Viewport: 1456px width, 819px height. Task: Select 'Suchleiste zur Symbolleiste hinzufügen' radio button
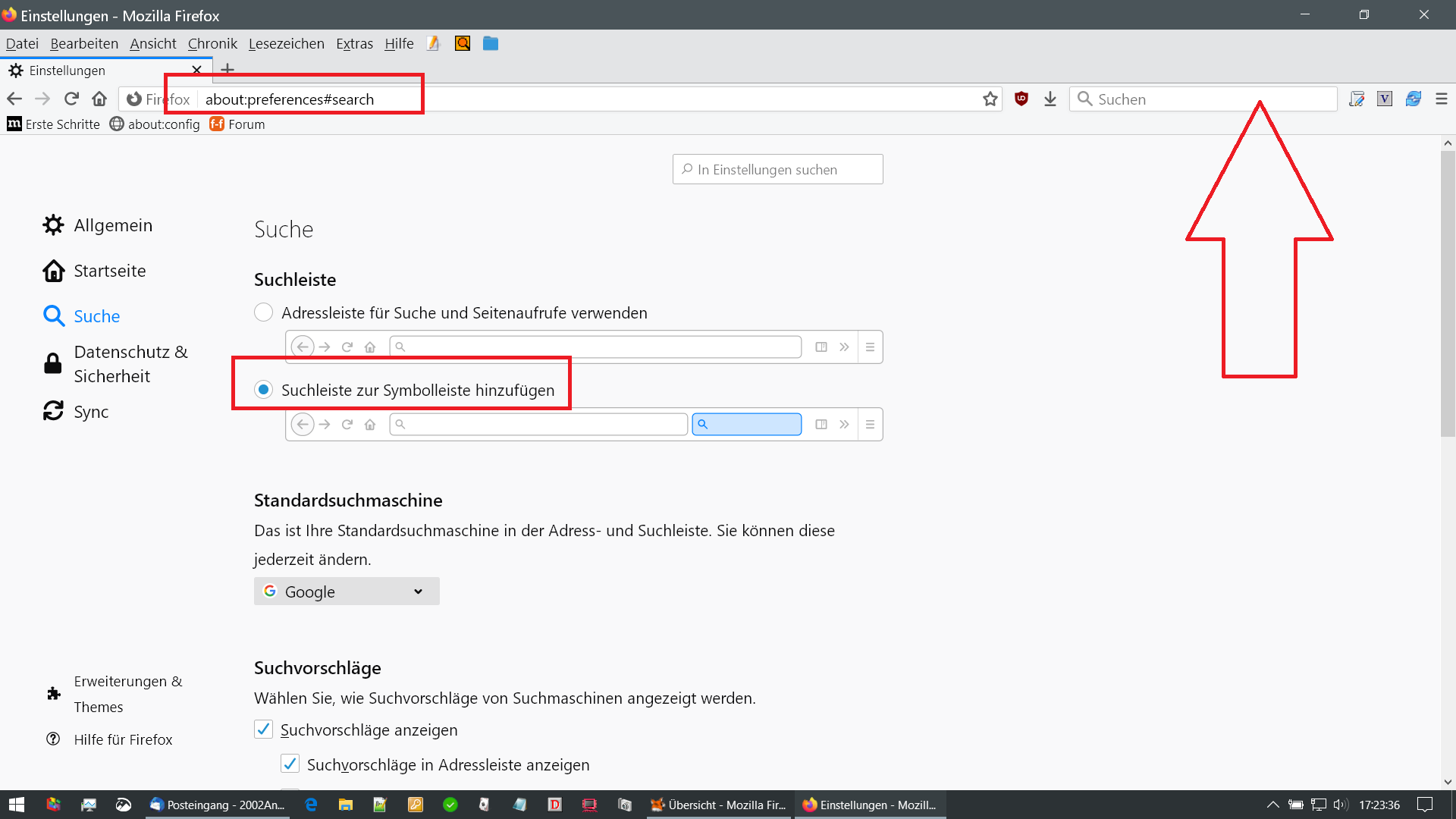[263, 390]
